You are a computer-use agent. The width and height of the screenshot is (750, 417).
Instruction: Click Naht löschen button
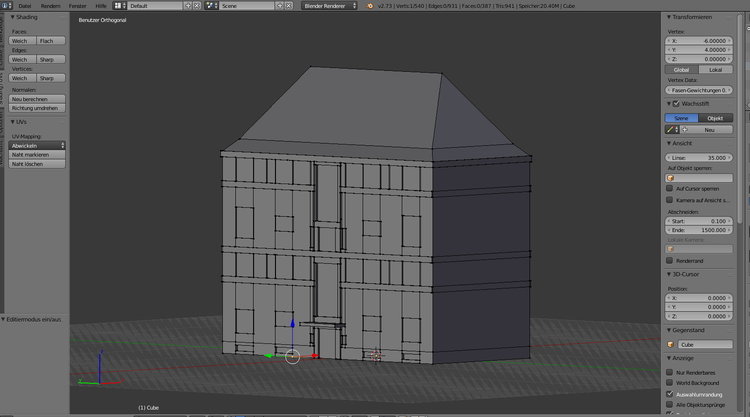point(37,164)
